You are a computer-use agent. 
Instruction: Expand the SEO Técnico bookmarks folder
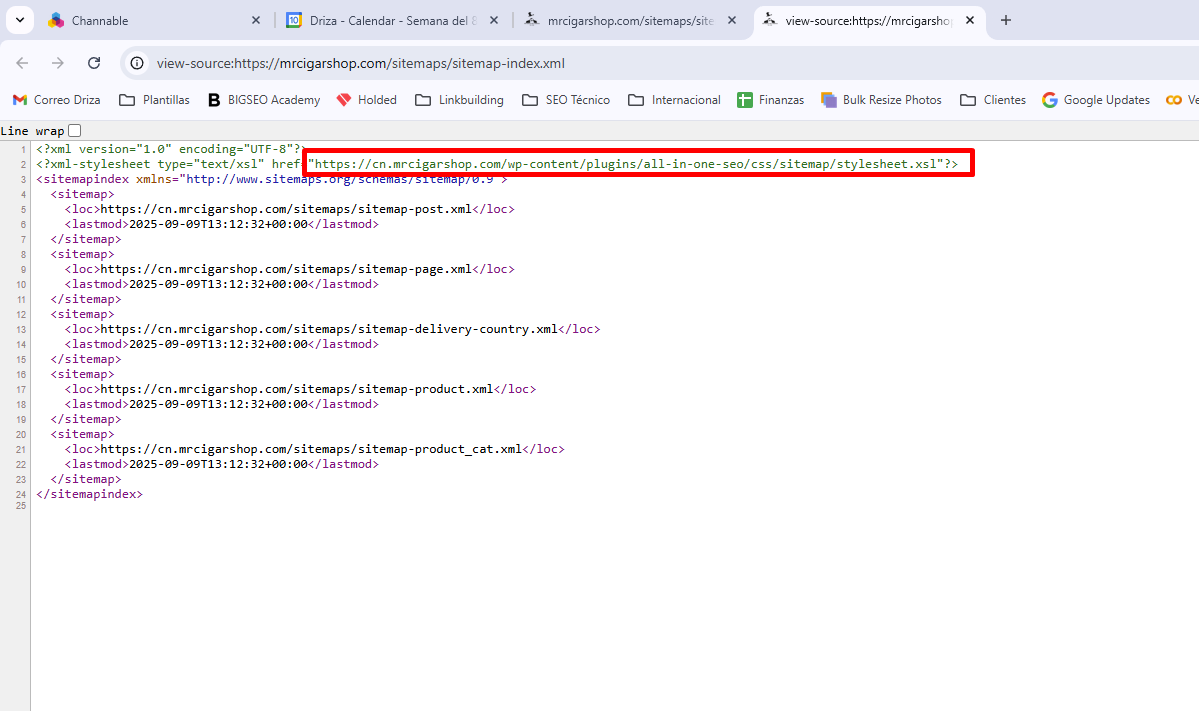click(x=566, y=100)
